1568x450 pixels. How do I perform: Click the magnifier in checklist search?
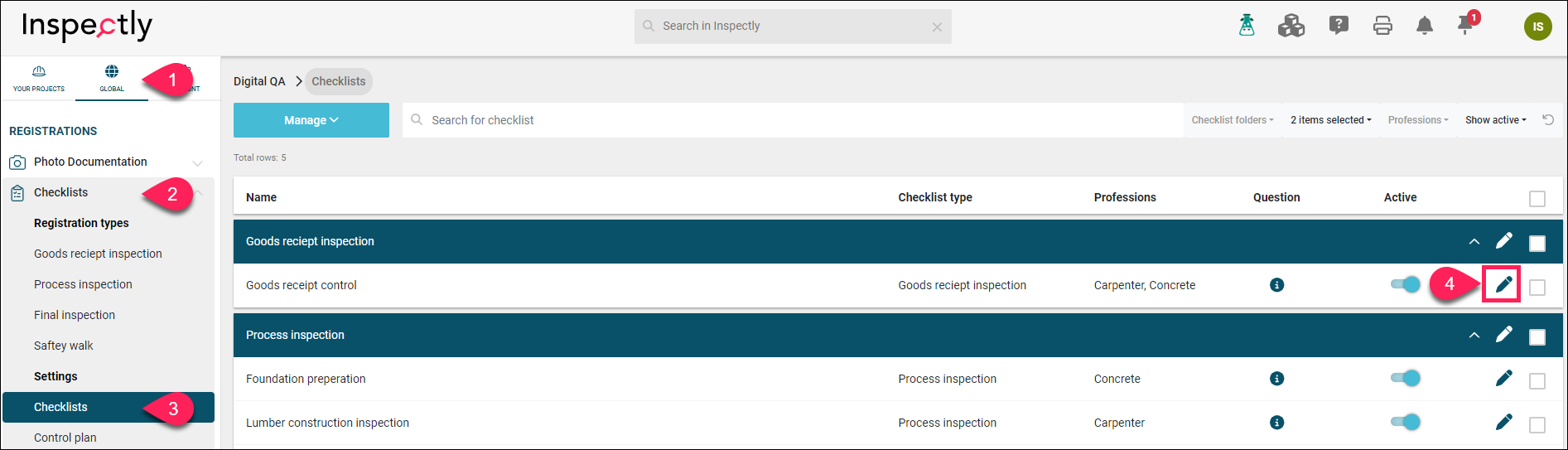click(417, 120)
